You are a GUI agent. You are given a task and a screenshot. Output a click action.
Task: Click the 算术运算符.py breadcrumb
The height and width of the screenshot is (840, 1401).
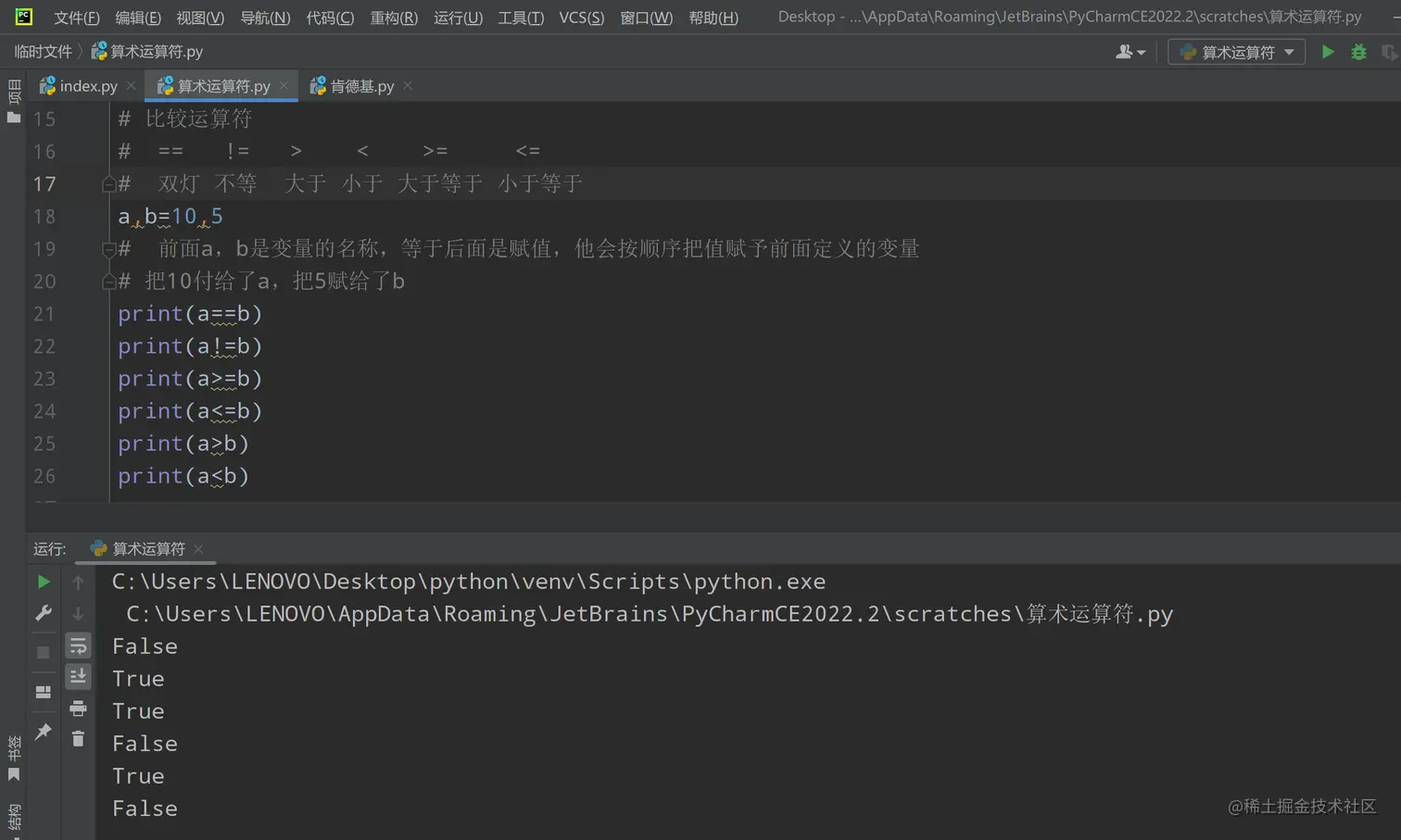click(x=147, y=52)
